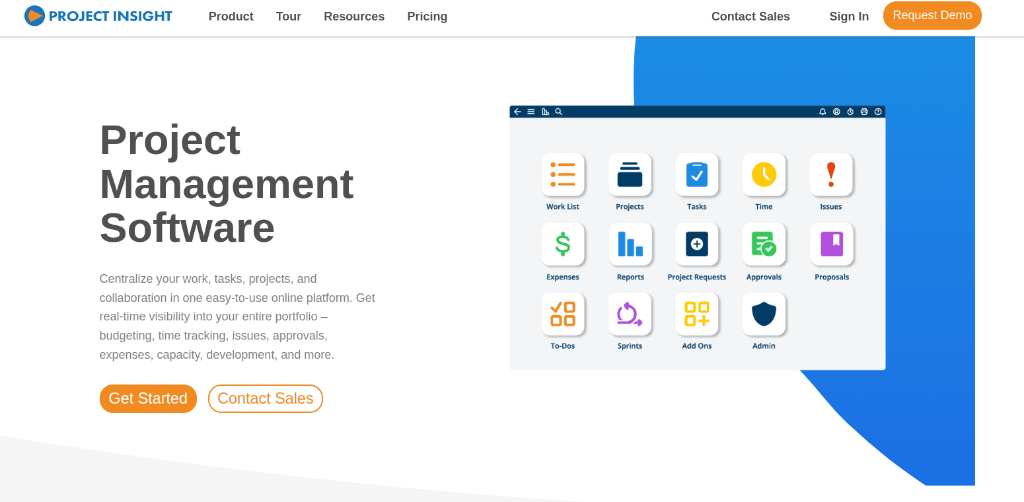This screenshot has width=1024, height=502.
Task: Click the help question icon in app preview bar
Action: [x=878, y=112]
